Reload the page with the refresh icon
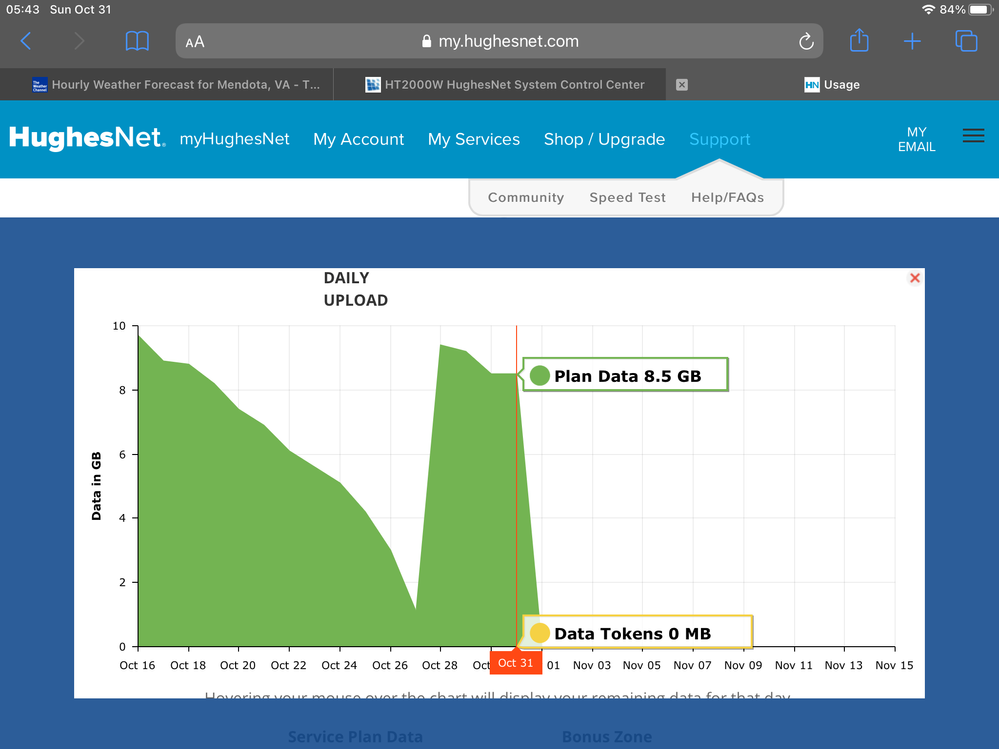The image size is (999, 749). 806,42
